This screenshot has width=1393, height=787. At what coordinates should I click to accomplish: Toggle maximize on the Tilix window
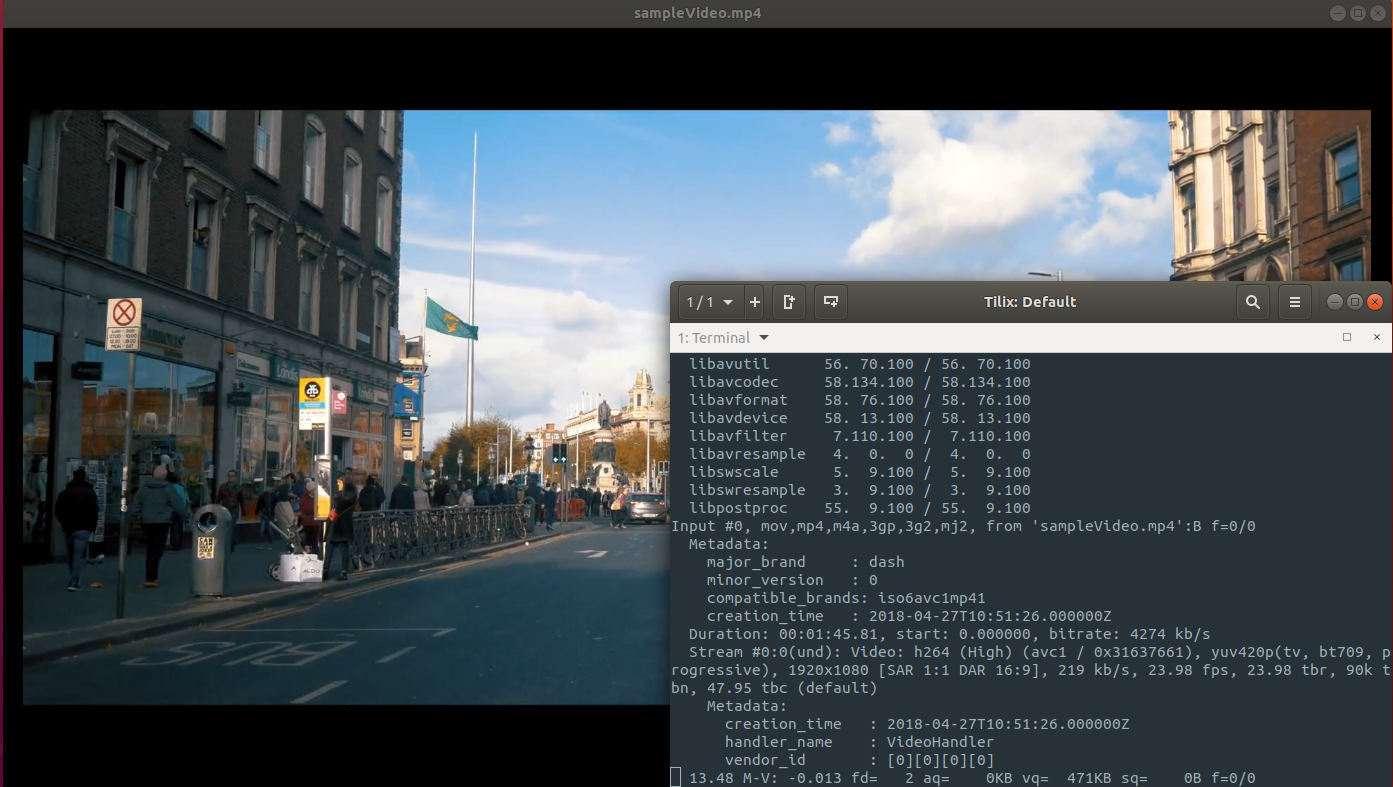pyautogui.click(x=1355, y=302)
